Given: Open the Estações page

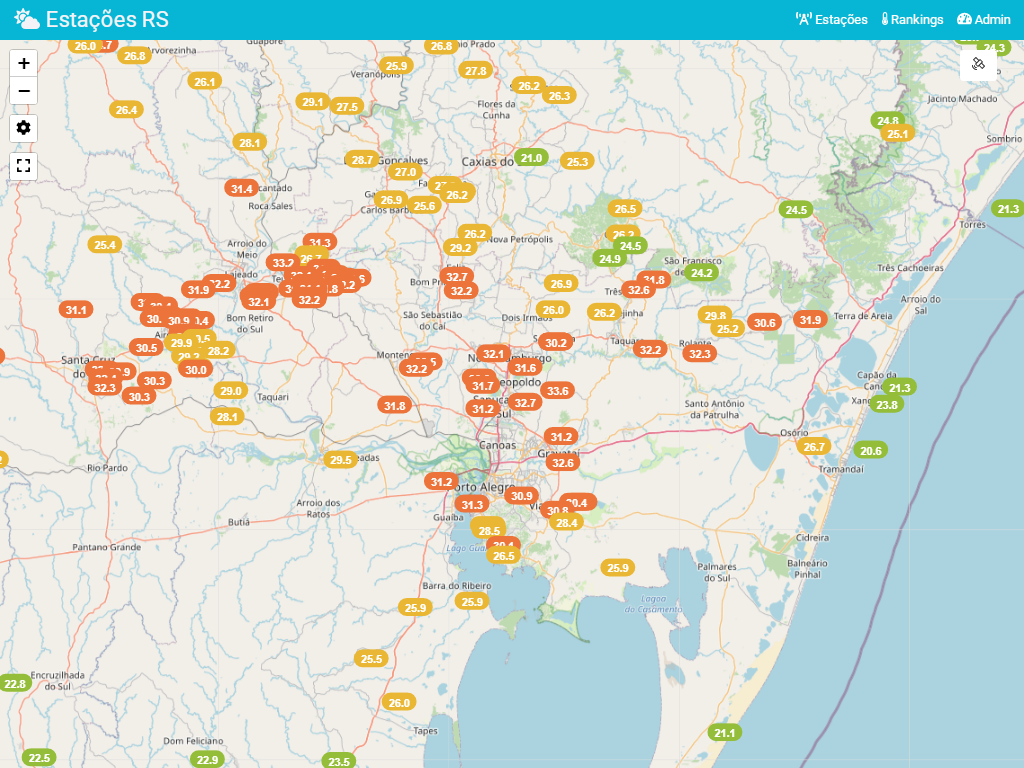Looking at the screenshot, I should [831, 20].
